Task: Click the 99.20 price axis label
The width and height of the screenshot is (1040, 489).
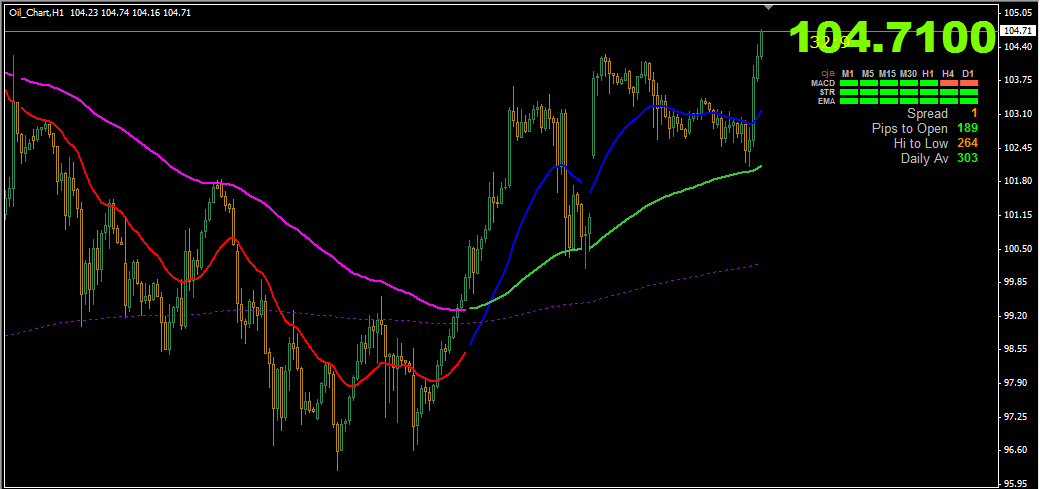Action: (x=1017, y=315)
